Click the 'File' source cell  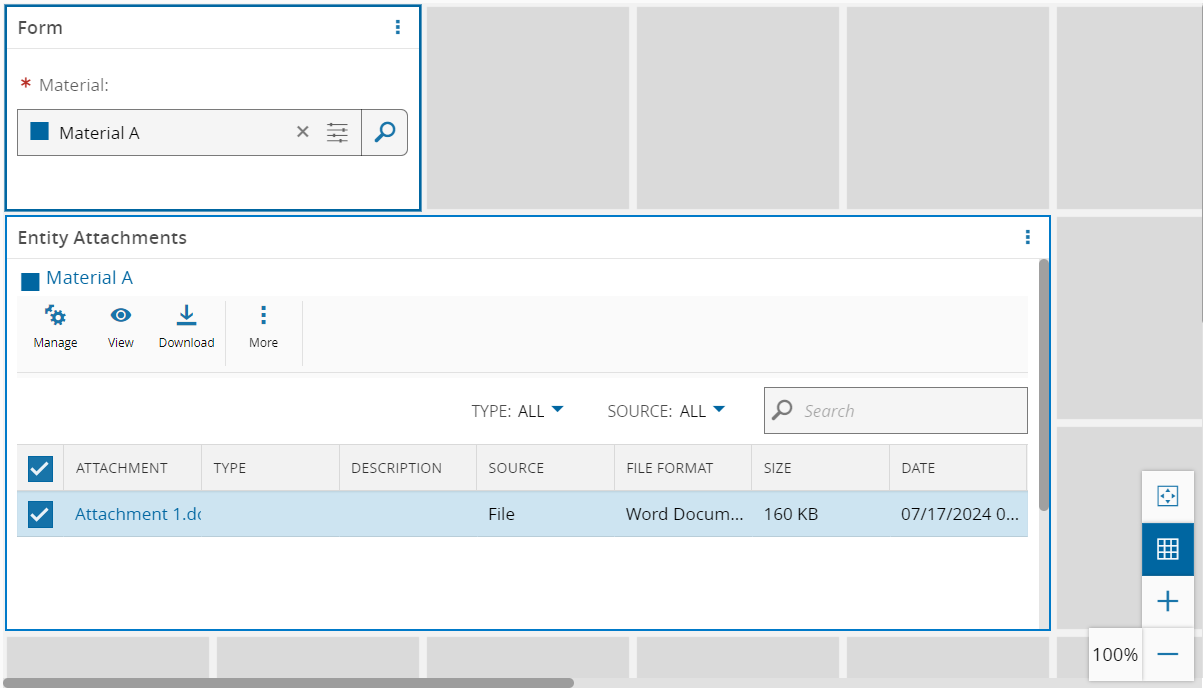click(x=545, y=514)
